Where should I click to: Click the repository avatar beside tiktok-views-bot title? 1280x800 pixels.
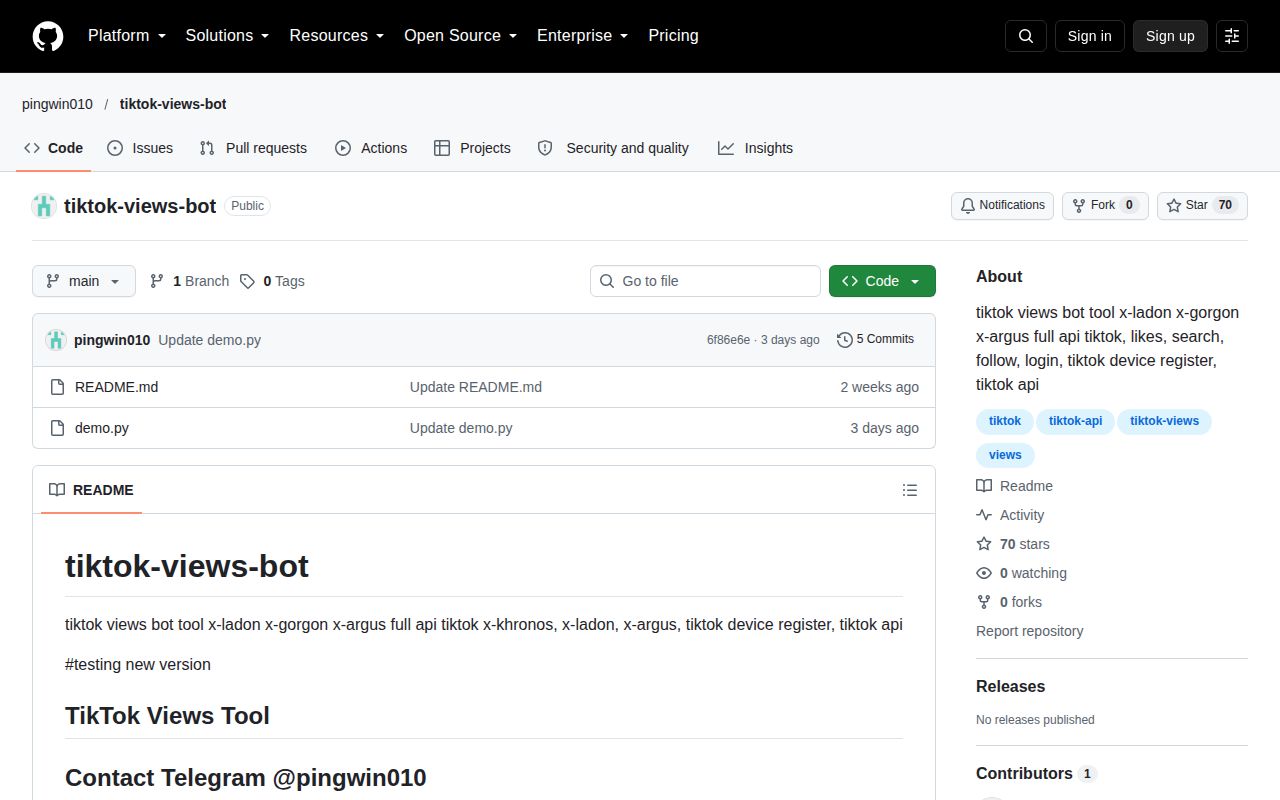[44, 206]
